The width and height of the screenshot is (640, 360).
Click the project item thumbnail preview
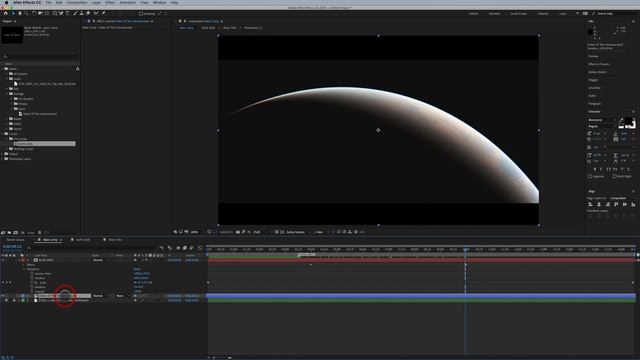click(x=12, y=35)
